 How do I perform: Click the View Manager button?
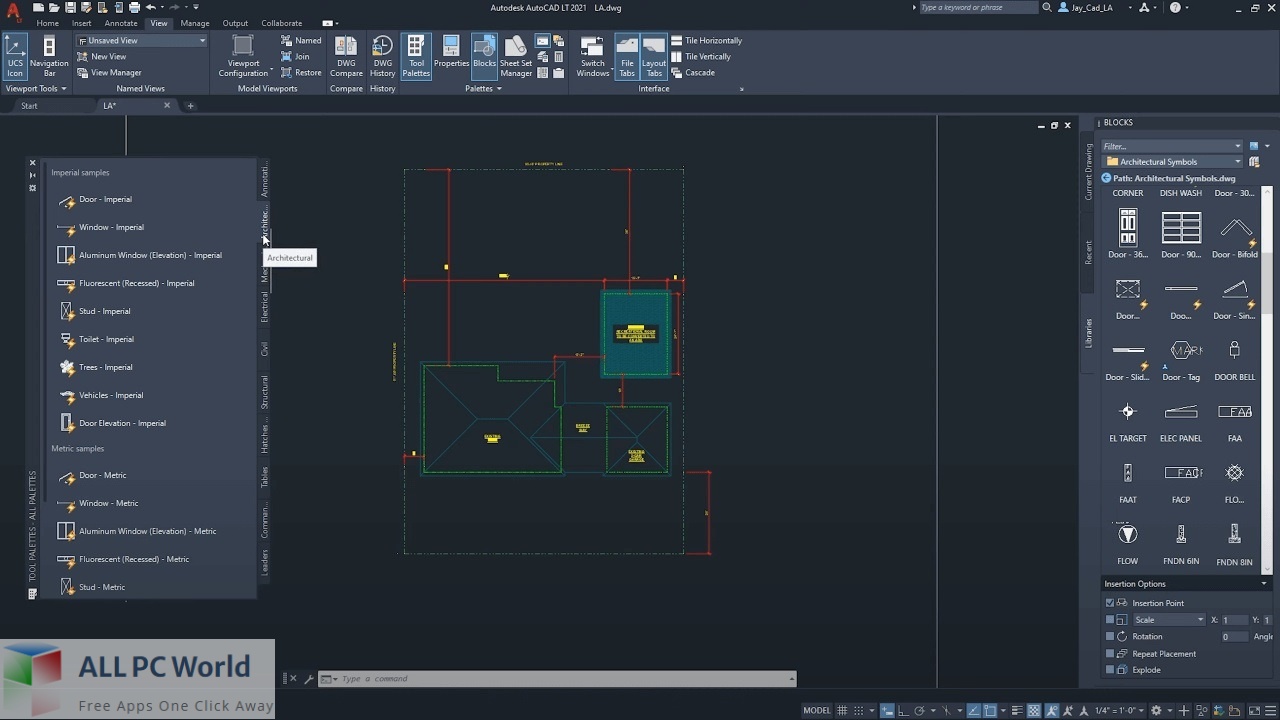[x=108, y=72]
